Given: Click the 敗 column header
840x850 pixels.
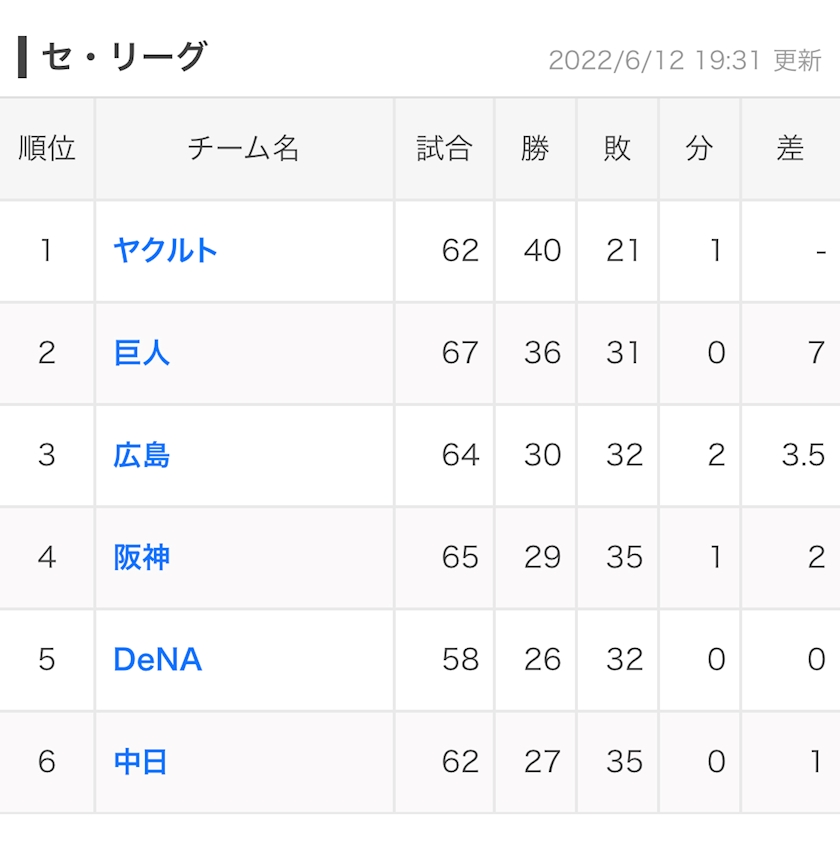Looking at the screenshot, I should [x=618, y=149].
